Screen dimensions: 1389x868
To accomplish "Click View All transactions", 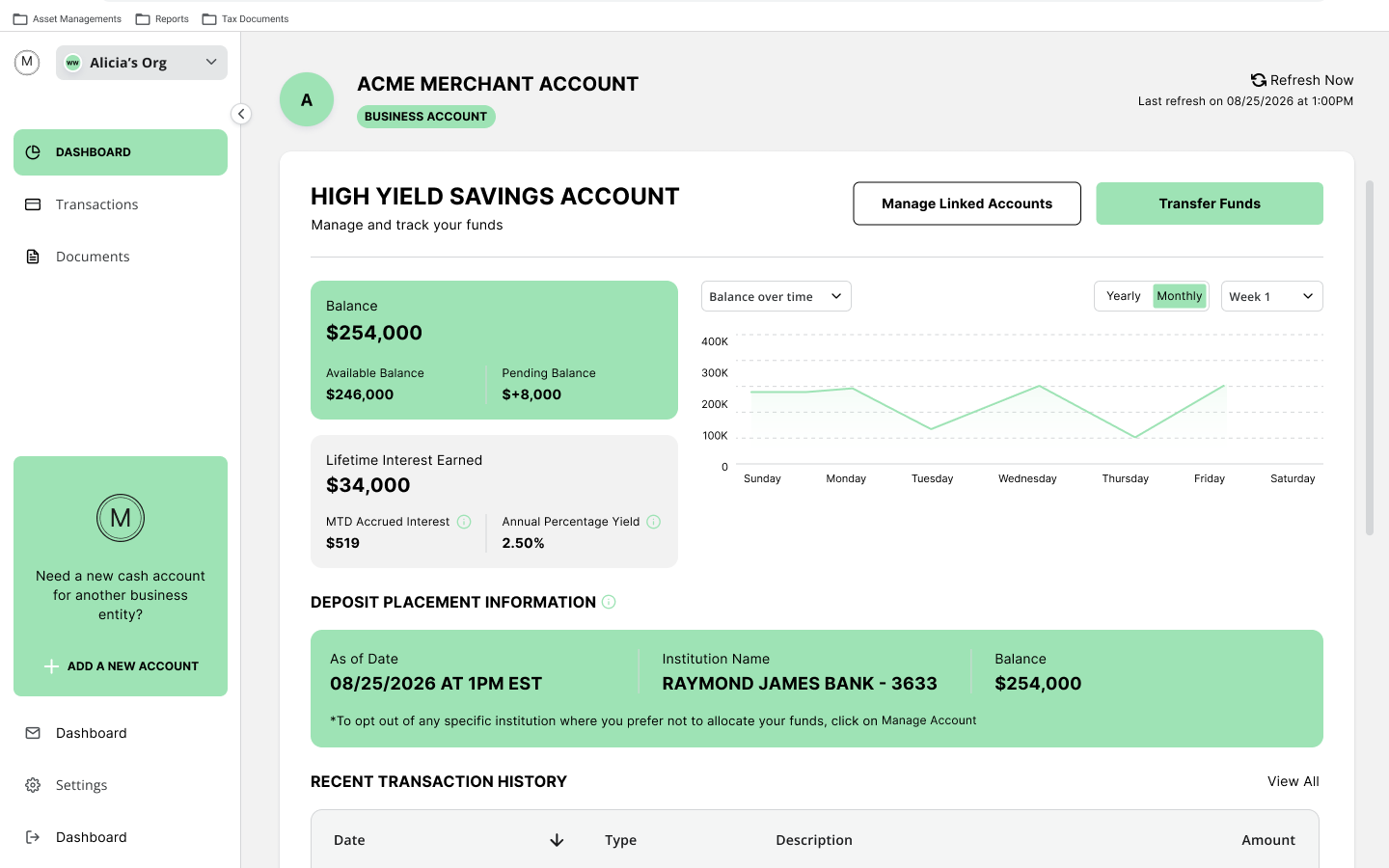I will pos(1294,781).
